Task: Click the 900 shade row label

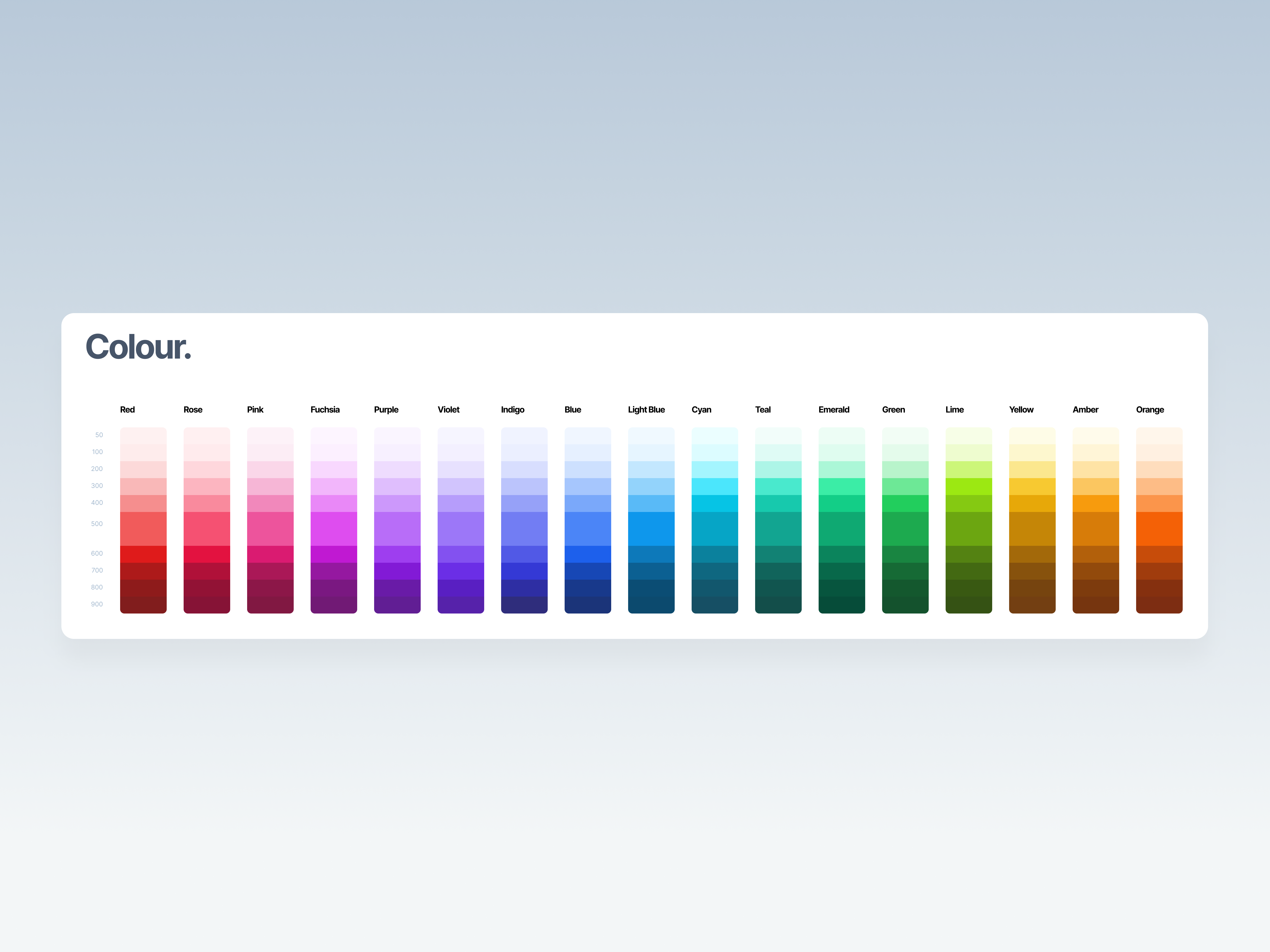Action: click(x=97, y=604)
